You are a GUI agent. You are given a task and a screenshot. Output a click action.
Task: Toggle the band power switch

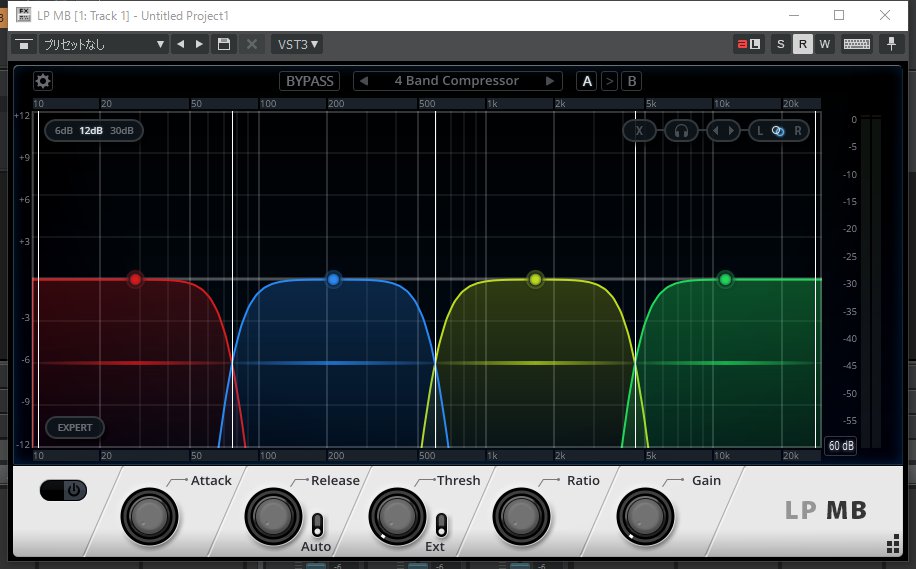63,490
